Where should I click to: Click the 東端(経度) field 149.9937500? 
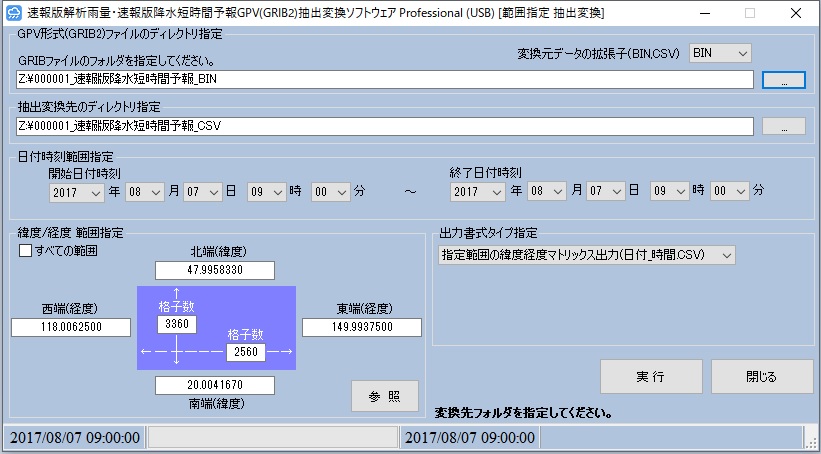tap(362, 327)
